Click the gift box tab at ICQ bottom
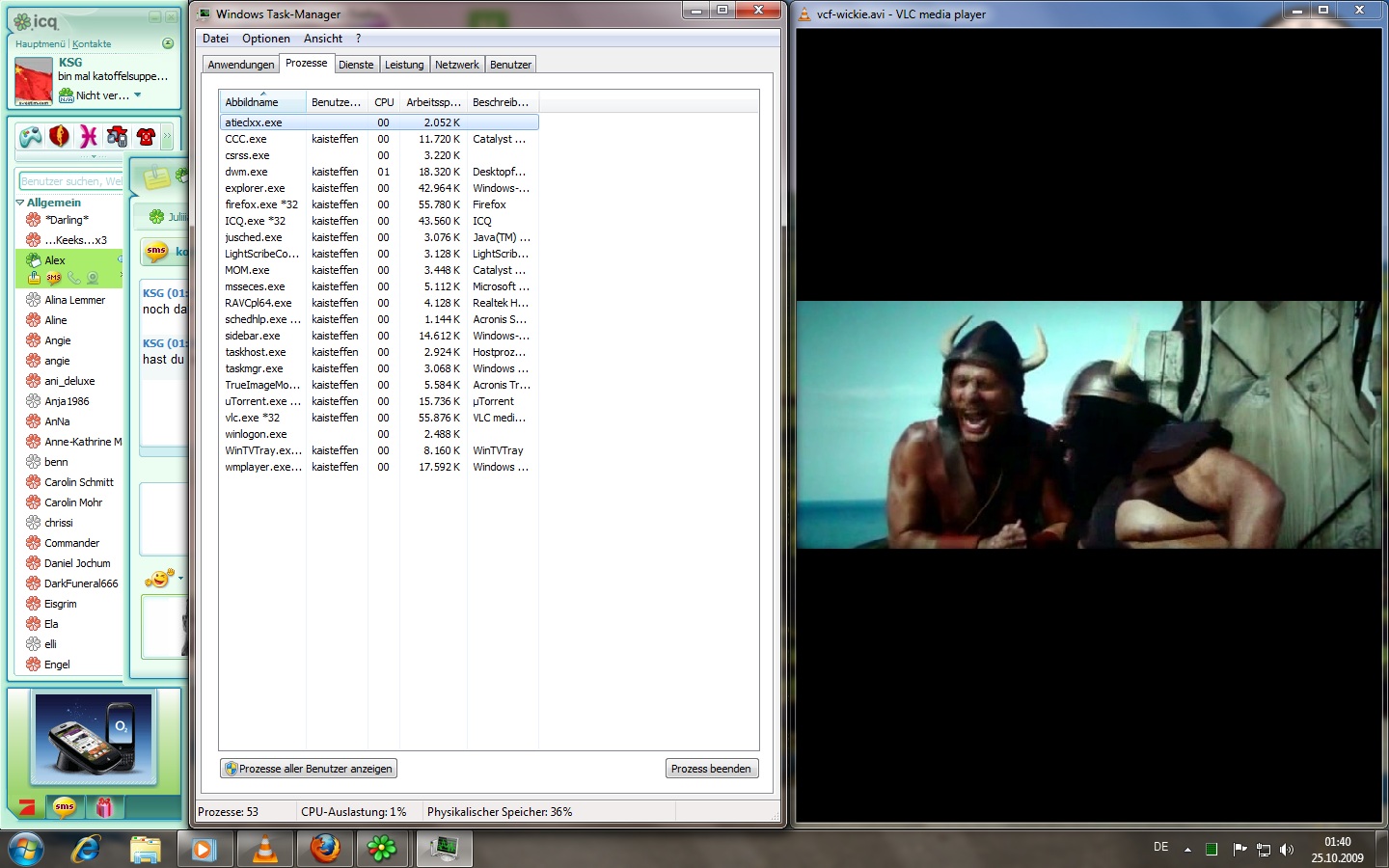 pyautogui.click(x=104, y=807)
